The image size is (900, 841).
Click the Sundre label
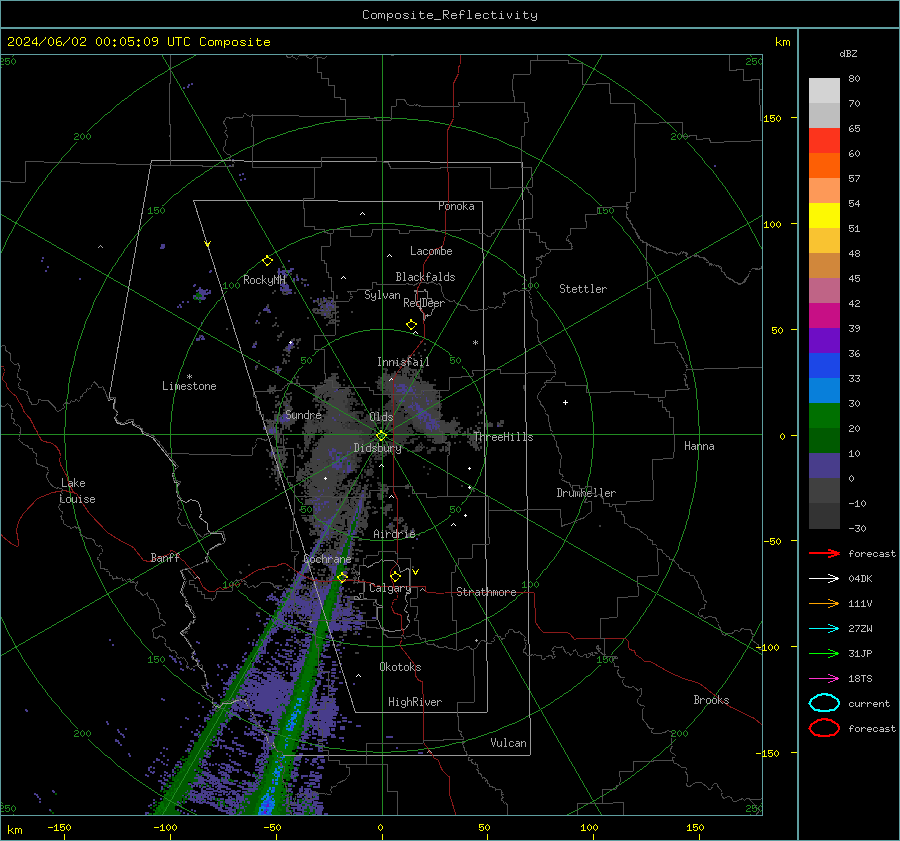tap(303, 415)
